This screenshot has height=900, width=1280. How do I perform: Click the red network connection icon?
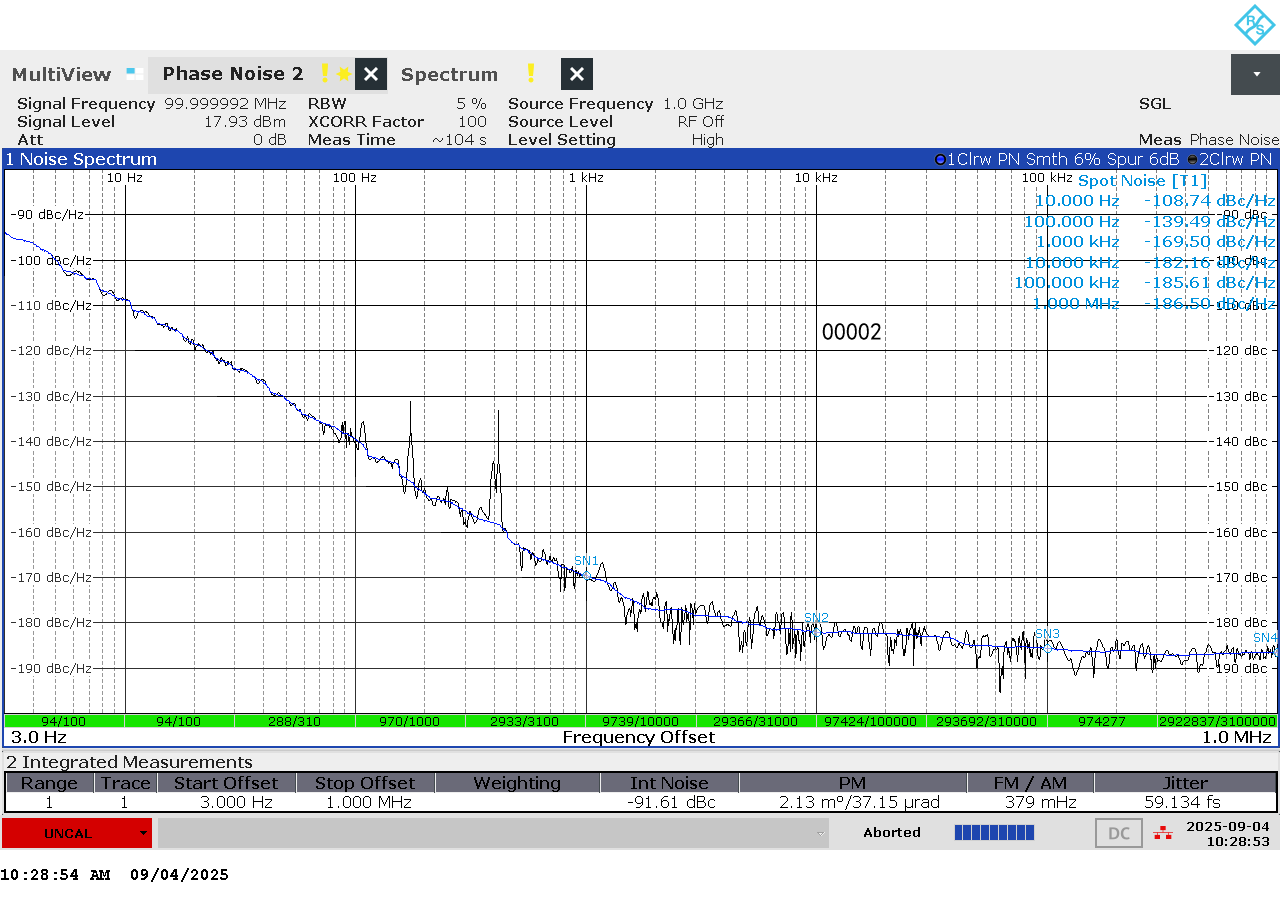(x=1162, y=833)
